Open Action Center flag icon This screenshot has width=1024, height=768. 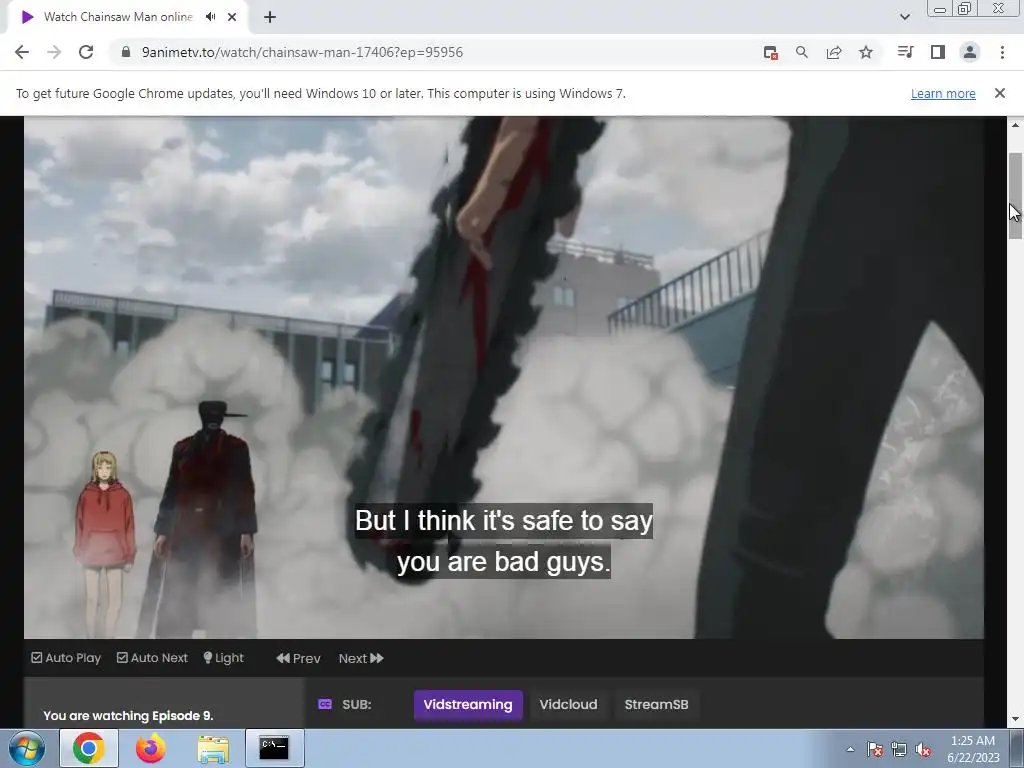[874, 749]
